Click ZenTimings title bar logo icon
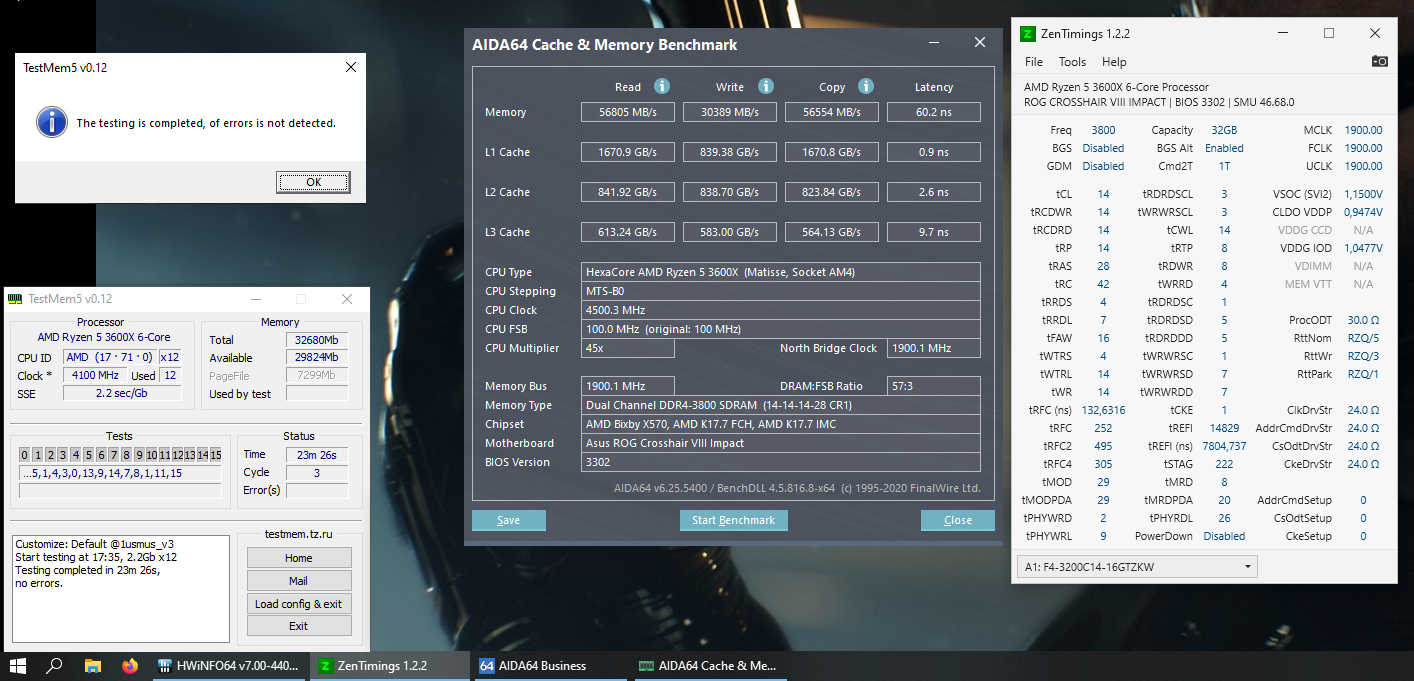 coord(1027,33)
